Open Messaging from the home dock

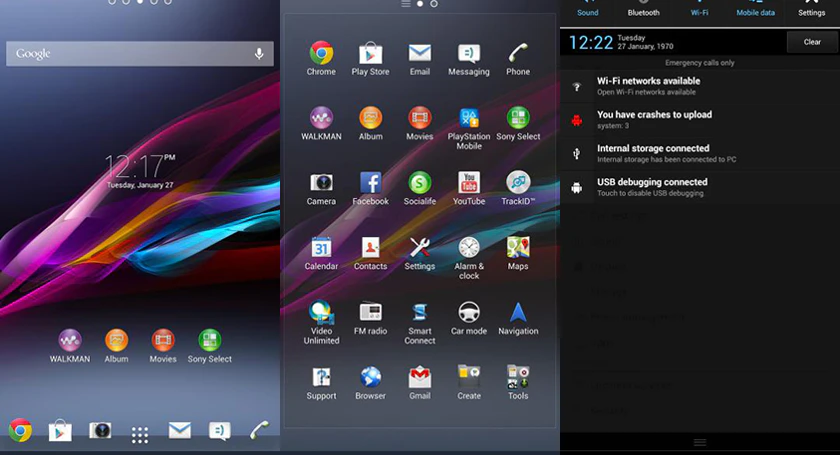[x=220, y=430]
